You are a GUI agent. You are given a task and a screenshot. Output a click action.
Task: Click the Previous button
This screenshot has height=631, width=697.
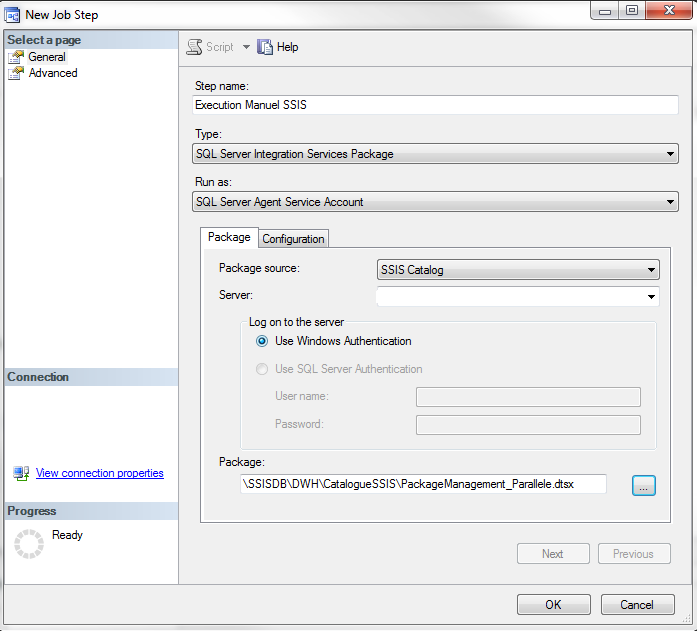[x=634, y=554]
